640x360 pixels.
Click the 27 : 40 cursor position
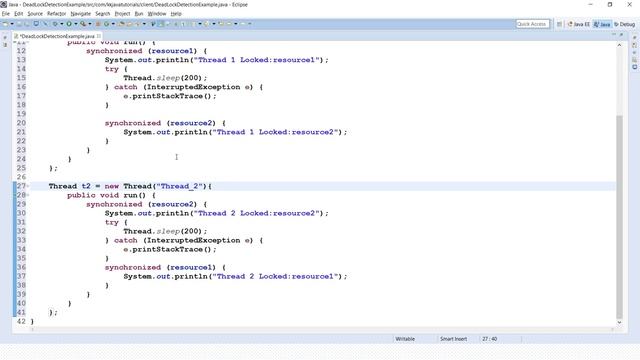pyautogui.click(x=489, y=339)
